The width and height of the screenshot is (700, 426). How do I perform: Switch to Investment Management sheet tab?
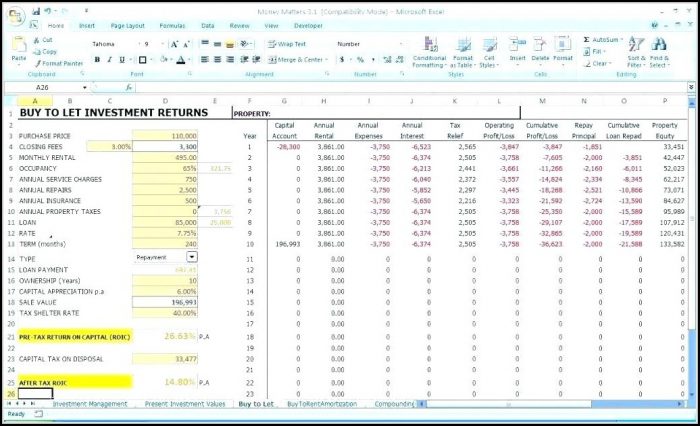[90, 404]
